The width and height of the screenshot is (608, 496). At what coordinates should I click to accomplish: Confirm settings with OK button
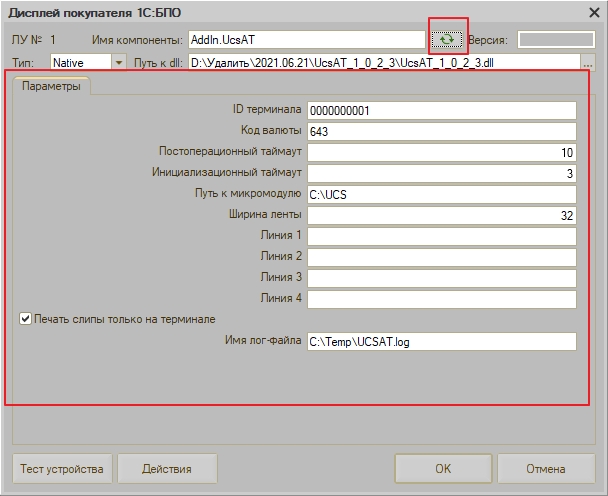click(442, 468)
